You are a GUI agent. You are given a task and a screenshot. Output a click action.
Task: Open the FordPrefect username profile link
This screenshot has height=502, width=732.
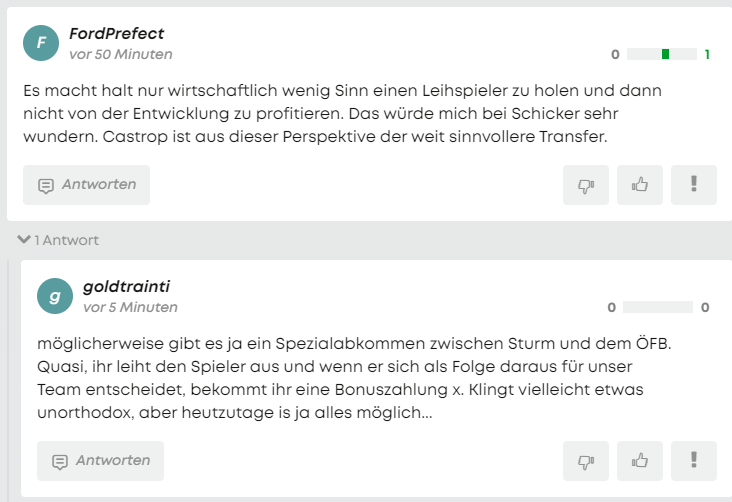[x=117, y=34]
